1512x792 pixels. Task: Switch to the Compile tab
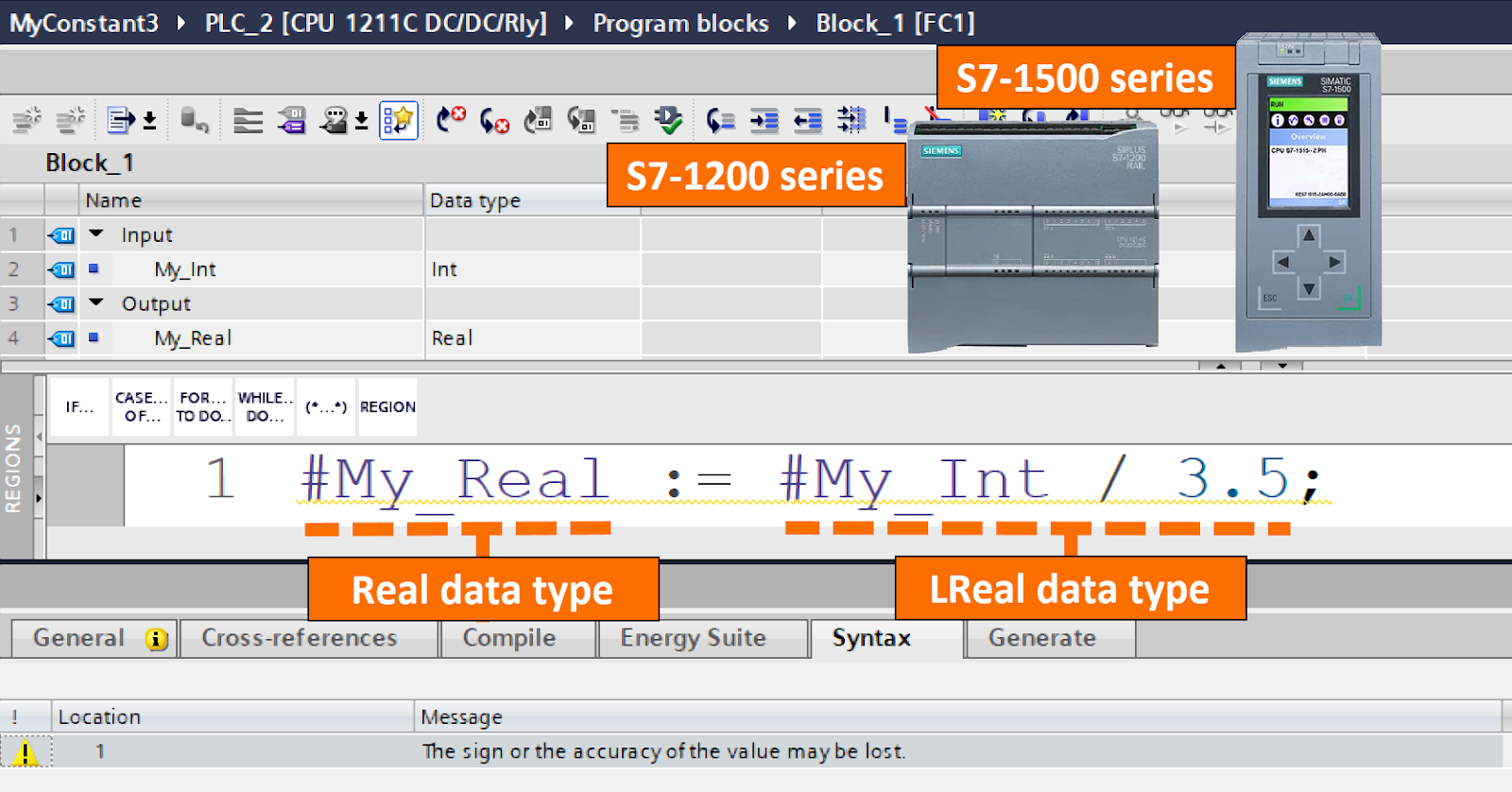pos(518,639)
